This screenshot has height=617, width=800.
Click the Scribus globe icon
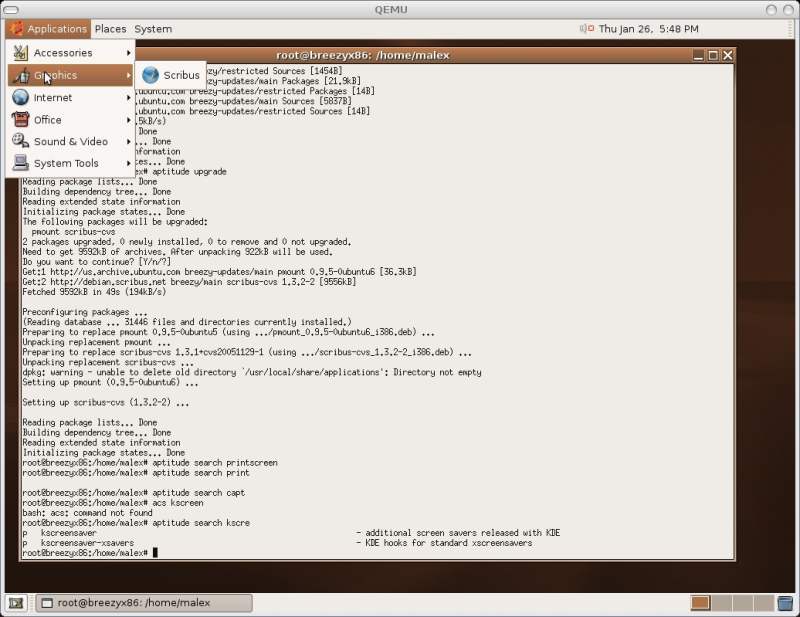[x=151, y=75]
